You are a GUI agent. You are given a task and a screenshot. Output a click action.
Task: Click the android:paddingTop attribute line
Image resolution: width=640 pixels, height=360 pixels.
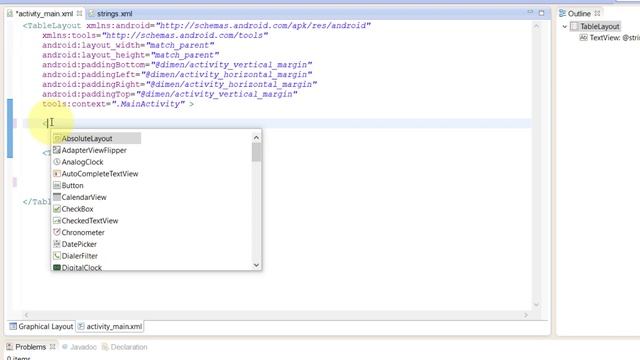coord(169,94)
